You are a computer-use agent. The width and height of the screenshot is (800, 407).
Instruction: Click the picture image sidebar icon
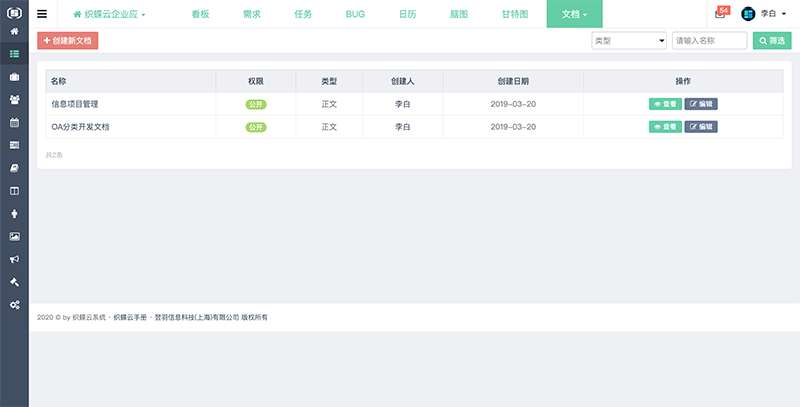point(14,236)
